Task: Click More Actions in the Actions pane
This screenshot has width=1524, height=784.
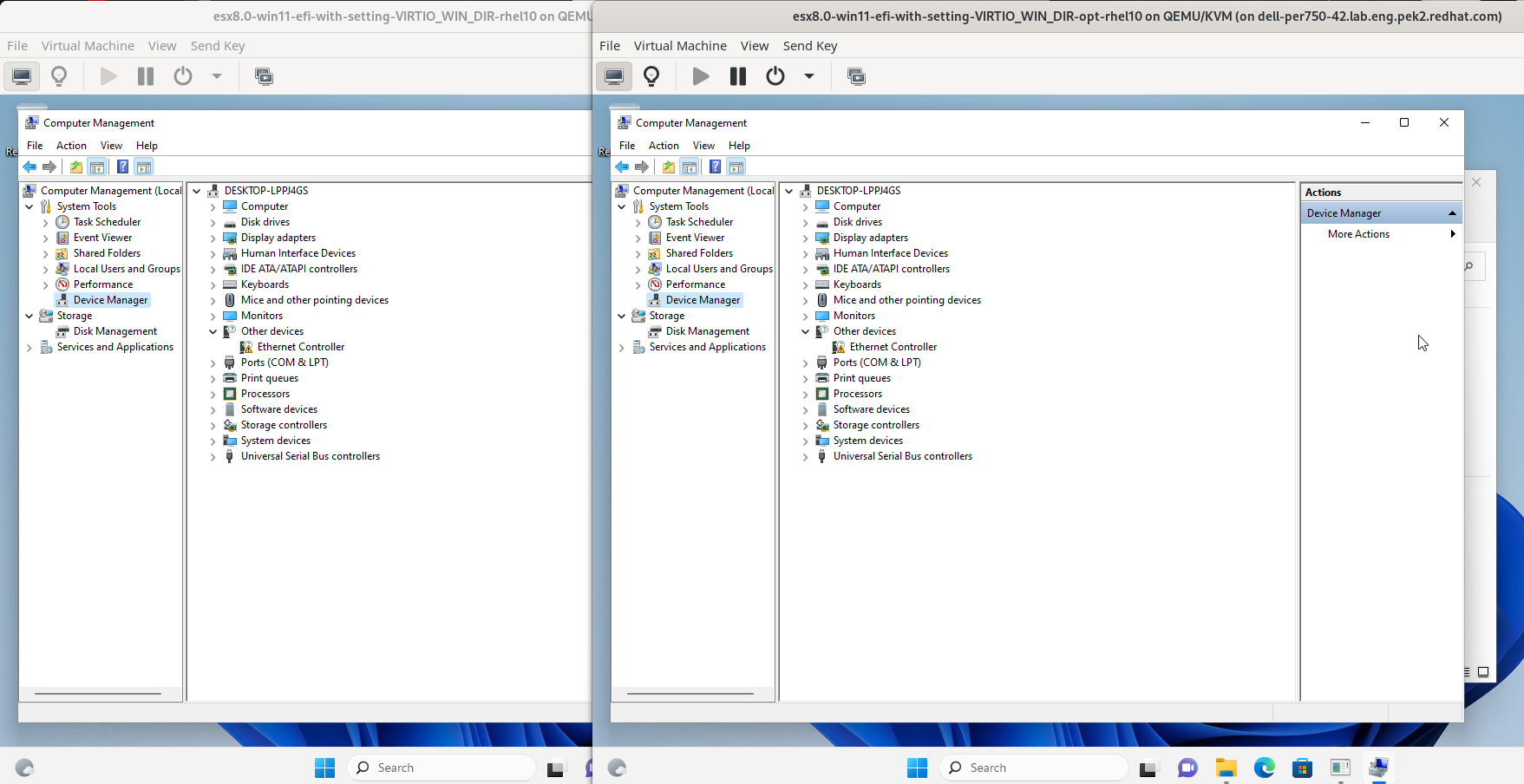Action: 1358,234
